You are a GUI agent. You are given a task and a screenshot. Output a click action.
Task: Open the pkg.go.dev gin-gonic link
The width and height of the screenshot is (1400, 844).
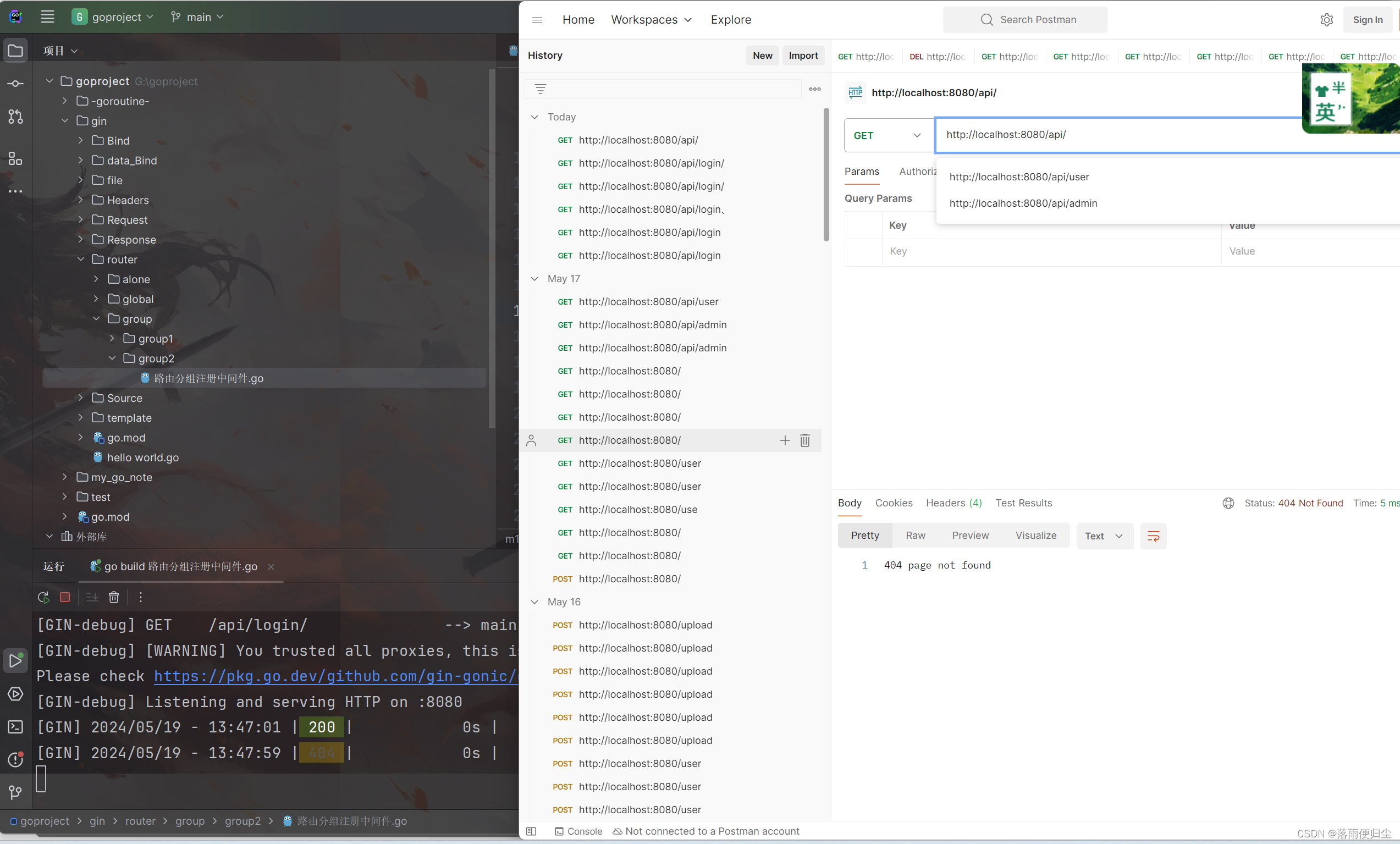coord(337,676)
